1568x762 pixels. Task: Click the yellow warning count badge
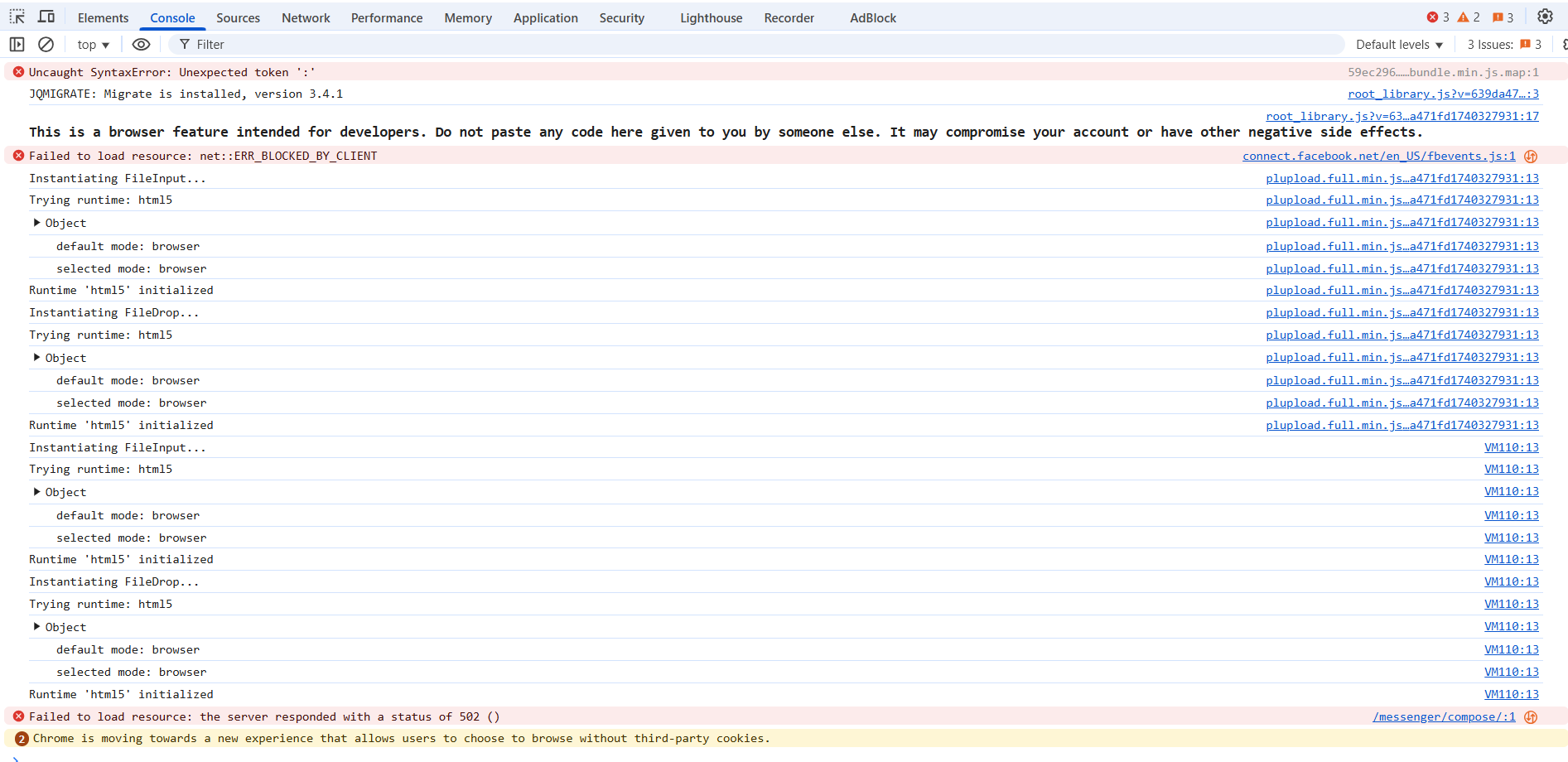1469,17
